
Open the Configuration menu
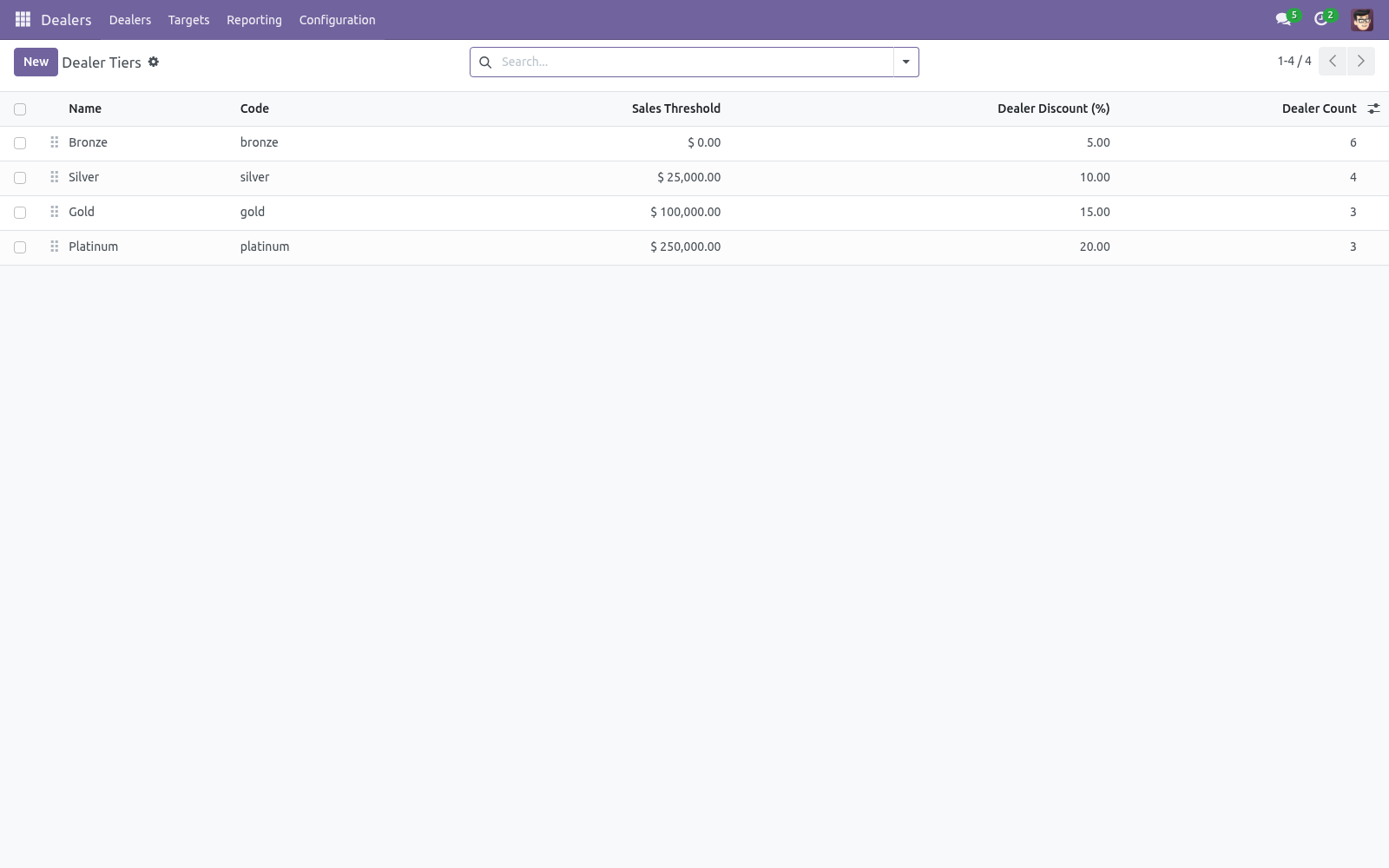click(337, 20)
